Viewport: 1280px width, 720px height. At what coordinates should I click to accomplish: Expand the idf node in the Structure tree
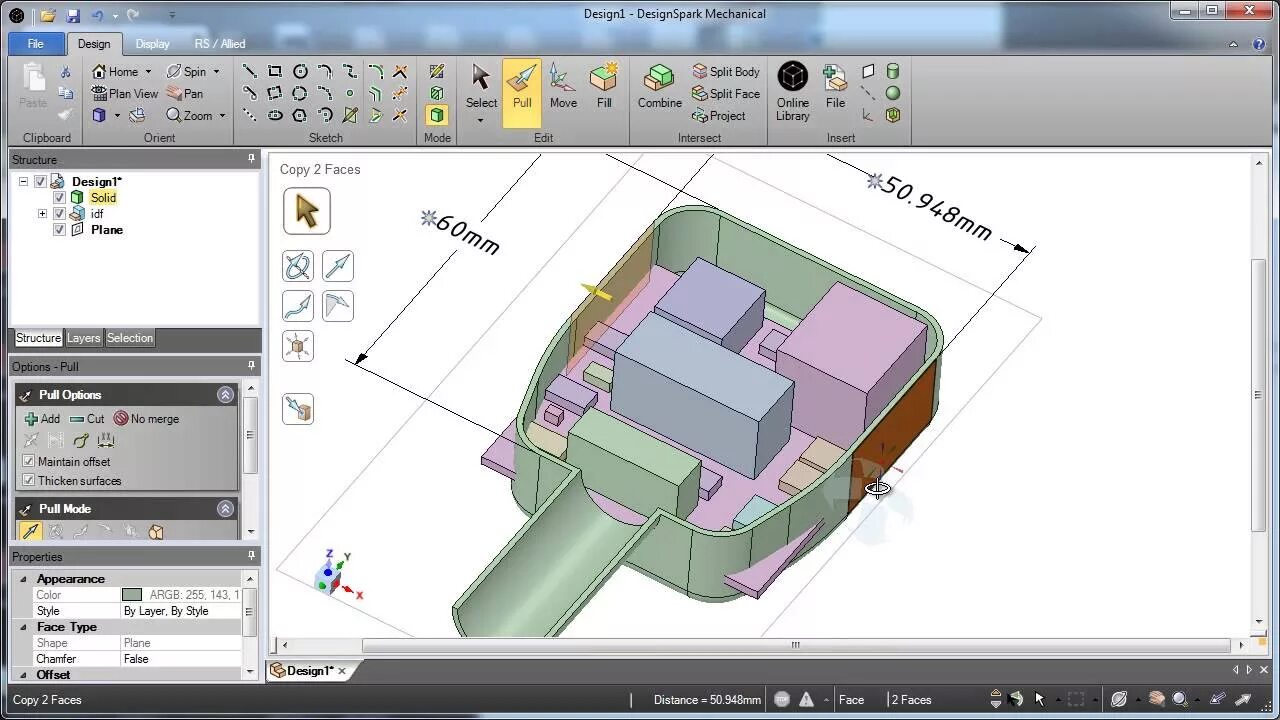(42, 213)
